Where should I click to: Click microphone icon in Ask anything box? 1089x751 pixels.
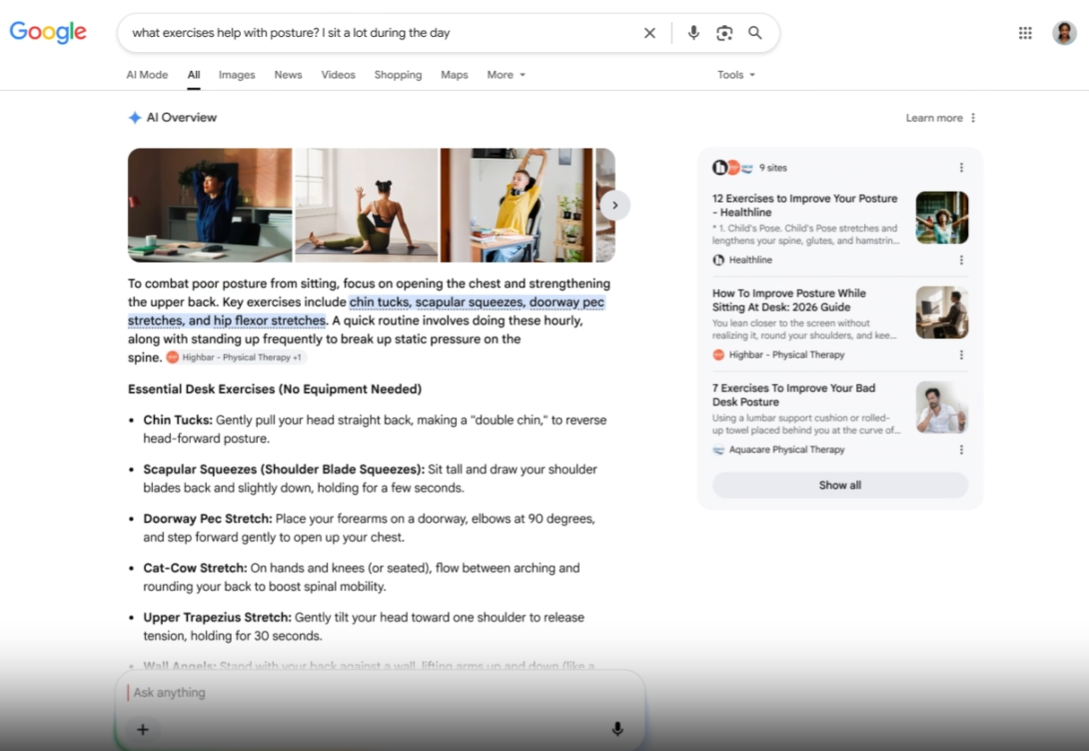point(617,729)
